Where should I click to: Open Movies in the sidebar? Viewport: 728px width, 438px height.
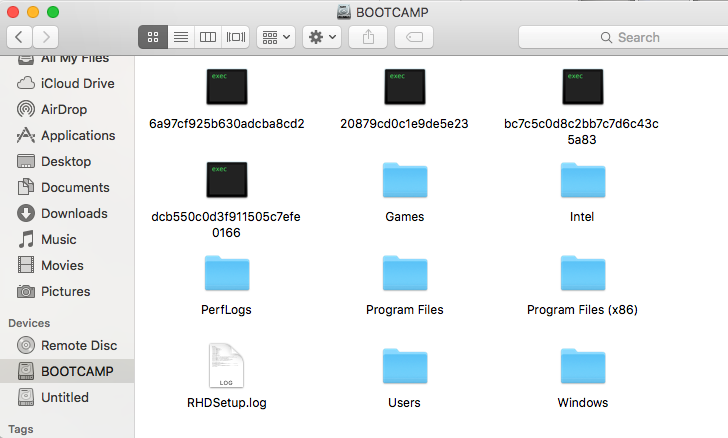[67, 265]
